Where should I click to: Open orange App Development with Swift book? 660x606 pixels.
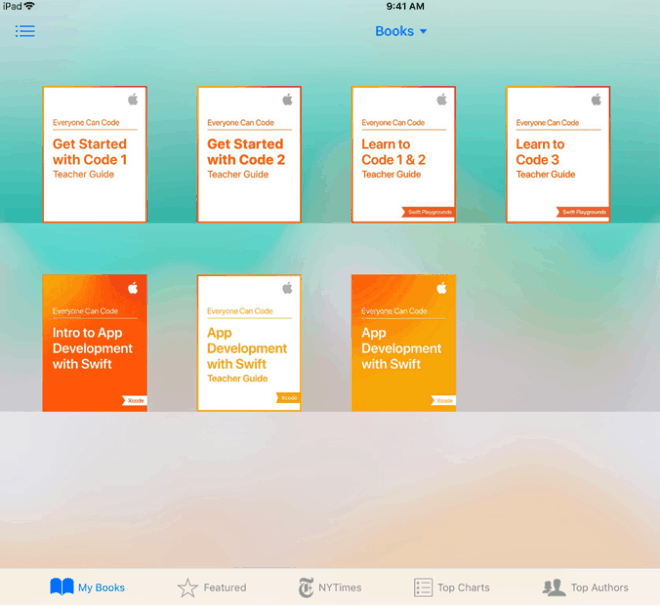point(403,343)
